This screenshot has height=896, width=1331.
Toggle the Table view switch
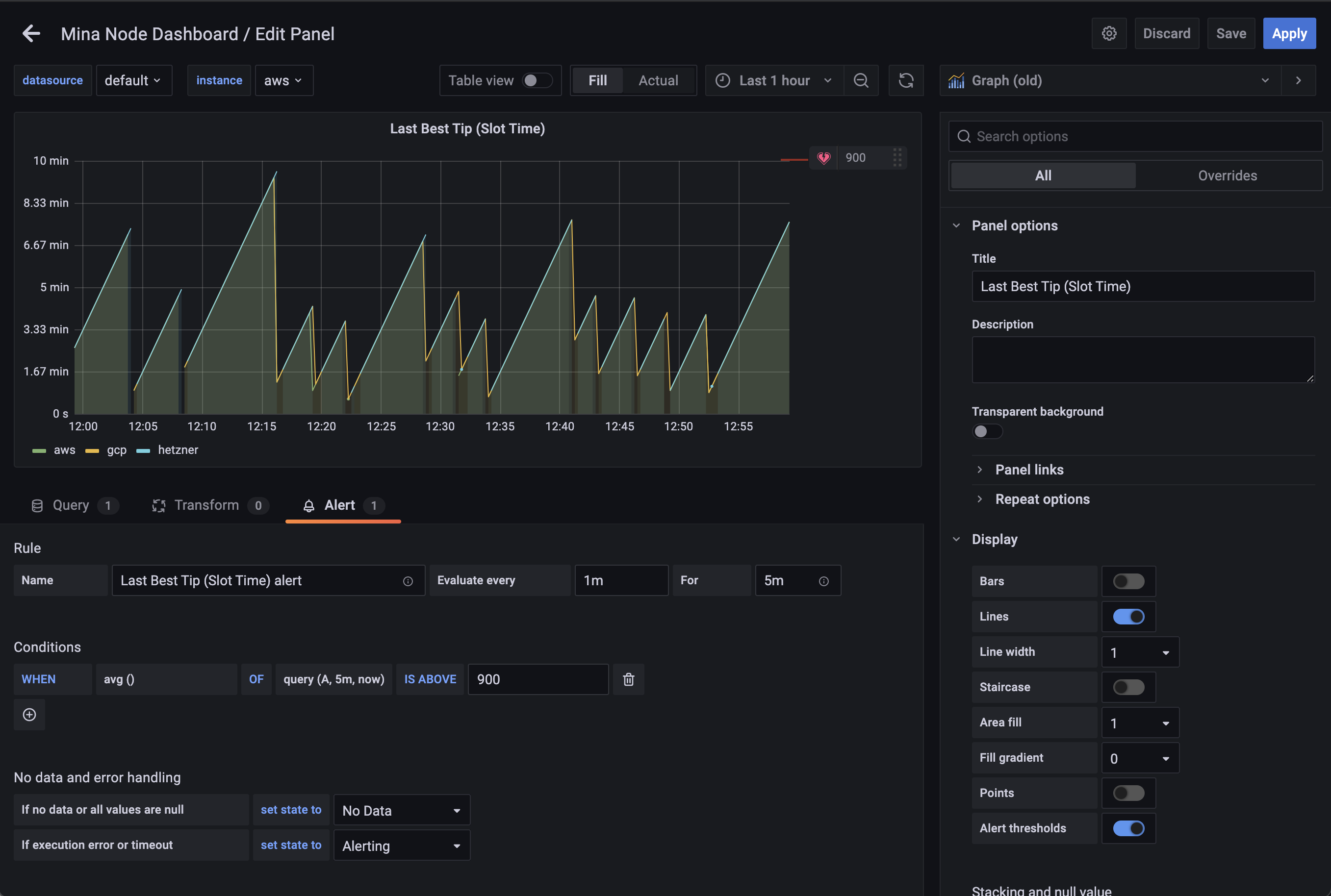pos(537,80)
